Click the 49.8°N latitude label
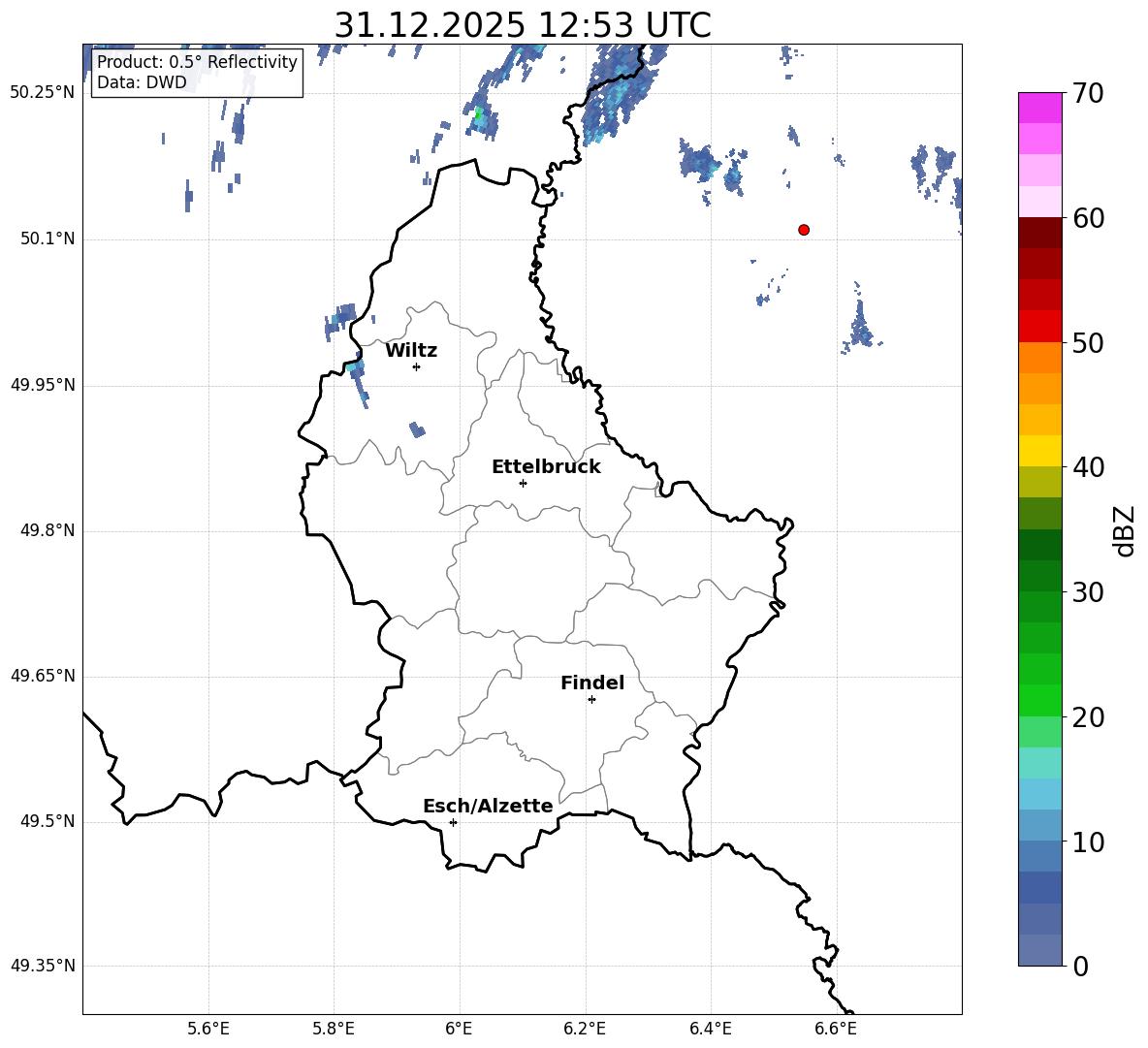Screen dimensions: 1148x1048 point(48,530)
